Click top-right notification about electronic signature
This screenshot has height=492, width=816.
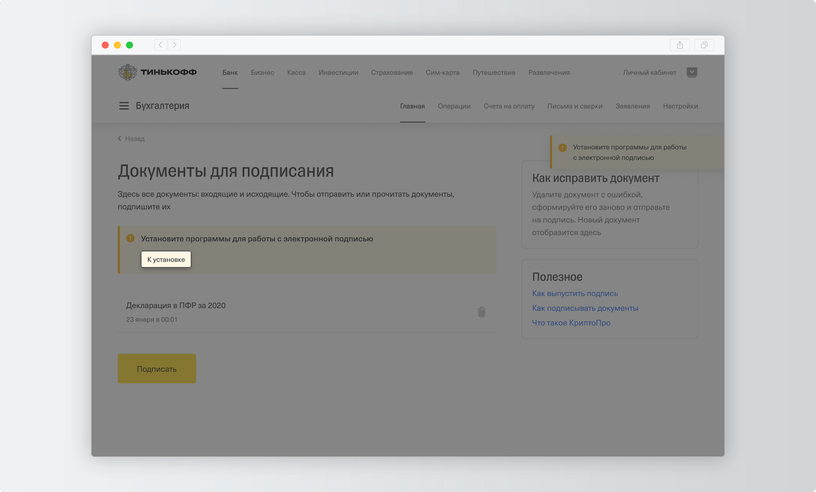637,152
